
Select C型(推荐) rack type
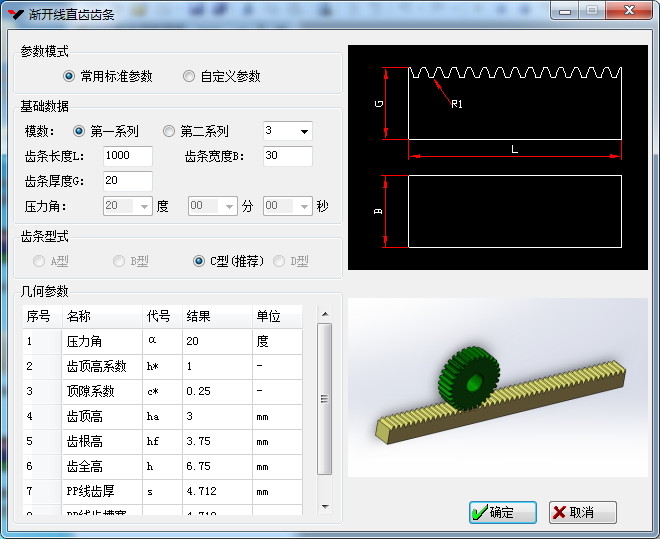[229, 261]
